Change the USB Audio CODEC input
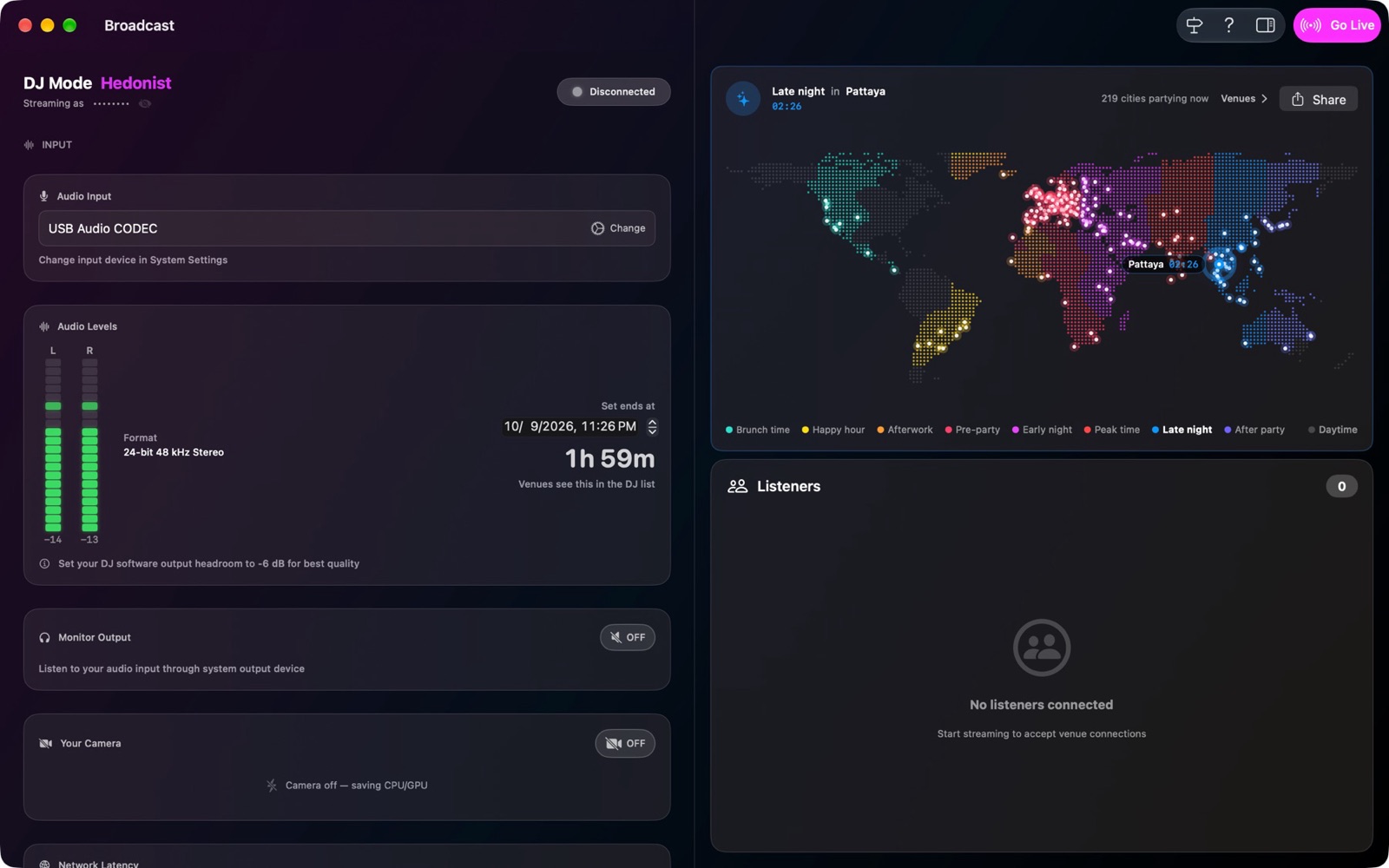Image resolution: width=1389 pixels, height=868 pixels. pyautogui.click(x=618, y=228)
